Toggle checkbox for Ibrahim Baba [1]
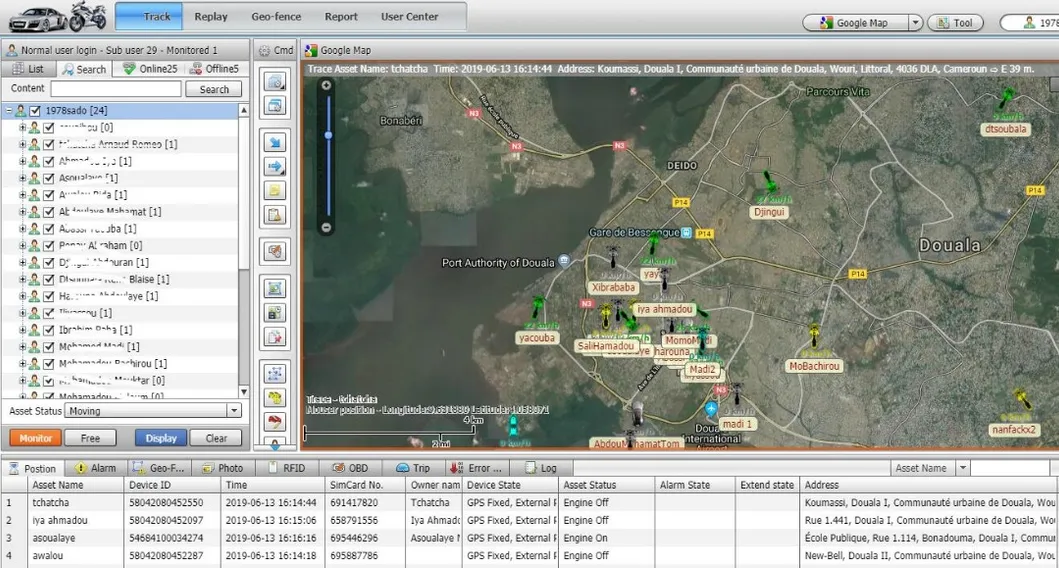Image resolution: width=1059 pixels, height=568 pixels. click(49, 330)
